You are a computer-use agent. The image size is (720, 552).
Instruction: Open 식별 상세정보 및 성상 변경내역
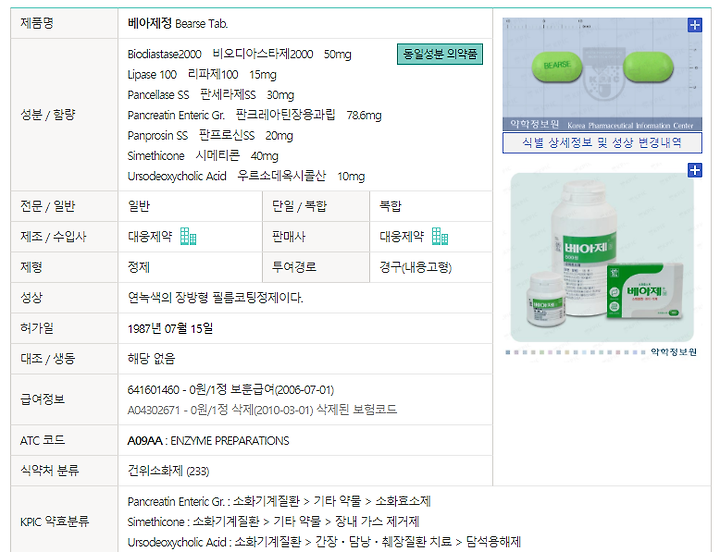coord(602,142)
